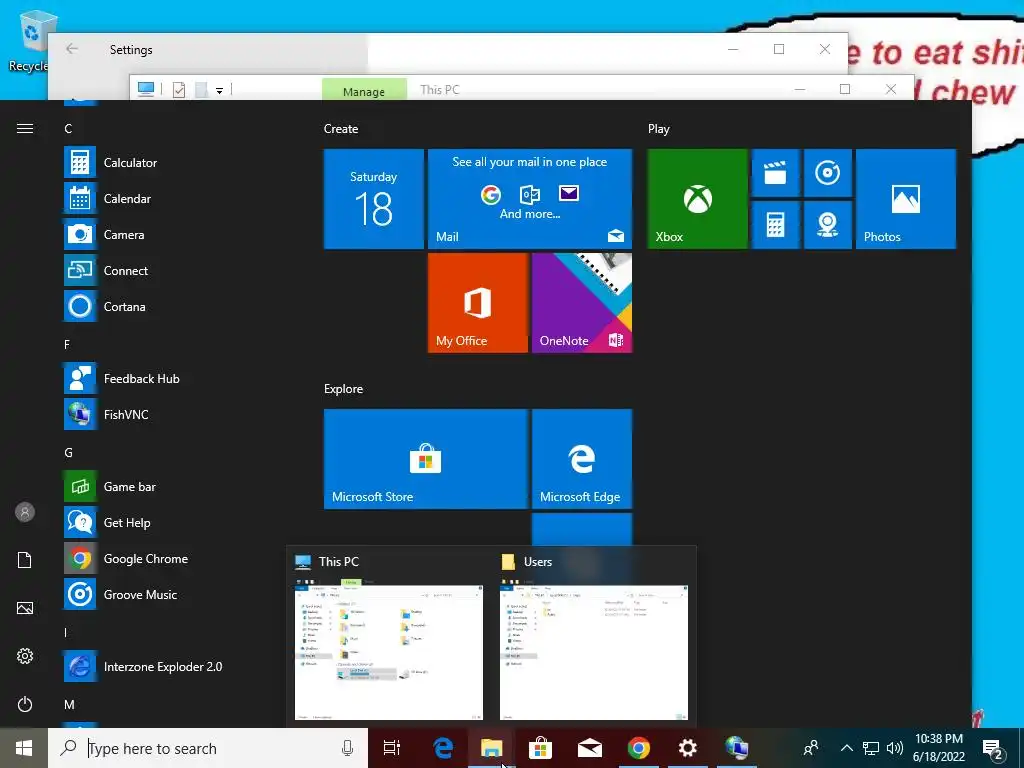1024x768 pixels.
Task: Open Settings from the Start sidebar
Action: click(x=25, y=656)
